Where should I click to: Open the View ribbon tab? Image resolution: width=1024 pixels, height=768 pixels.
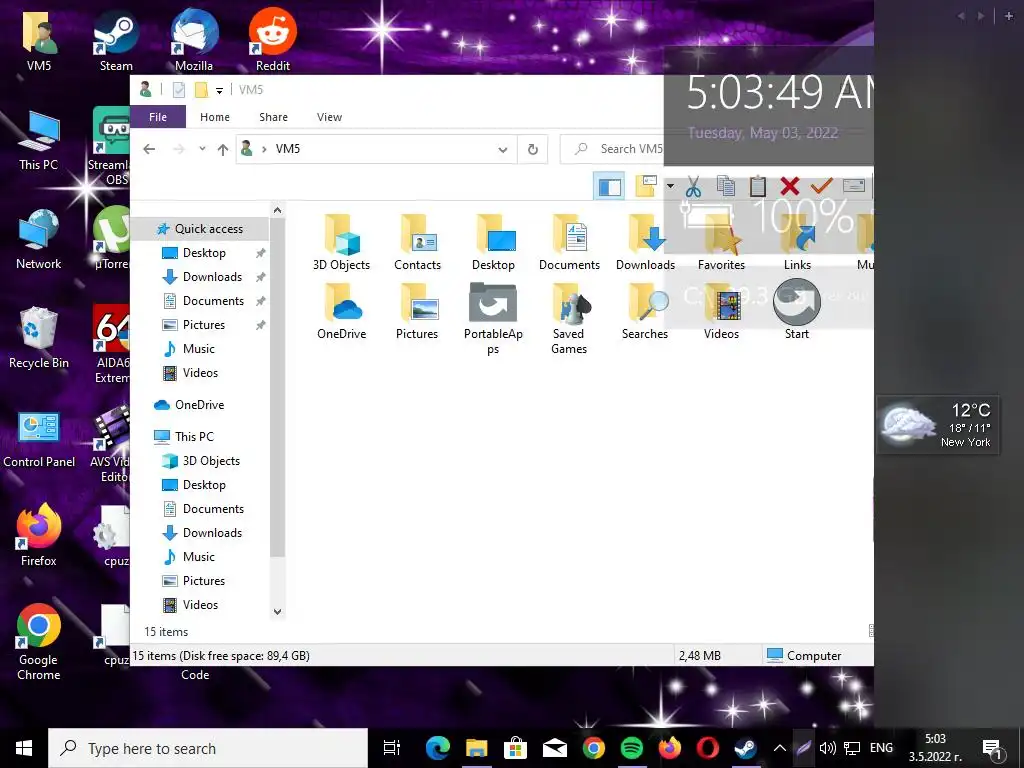(x=329, y=117)
